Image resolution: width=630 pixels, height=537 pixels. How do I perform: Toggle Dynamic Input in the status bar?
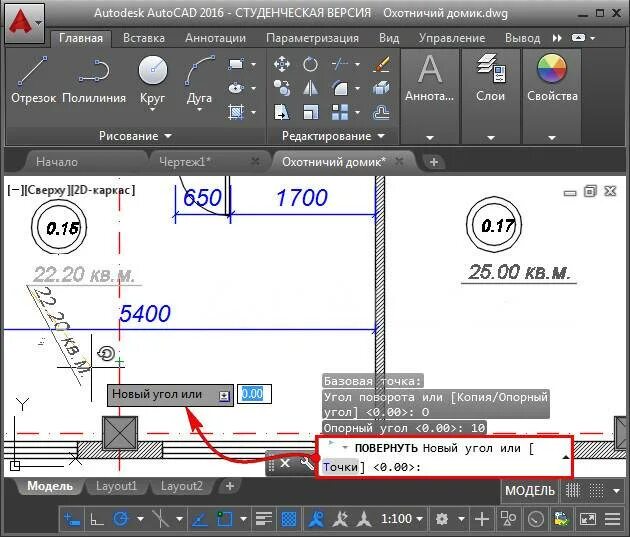point(72,519)
